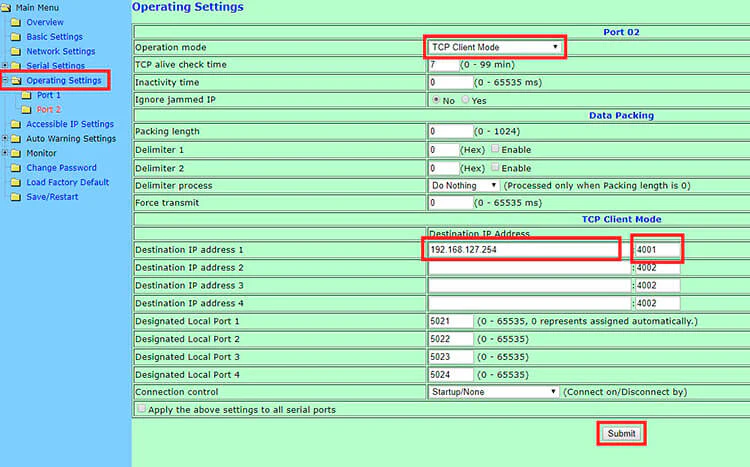Select Operating Settings in the menu
Image resolution: width=750 pixels, height=467 pixels.
tap(64, 80)
